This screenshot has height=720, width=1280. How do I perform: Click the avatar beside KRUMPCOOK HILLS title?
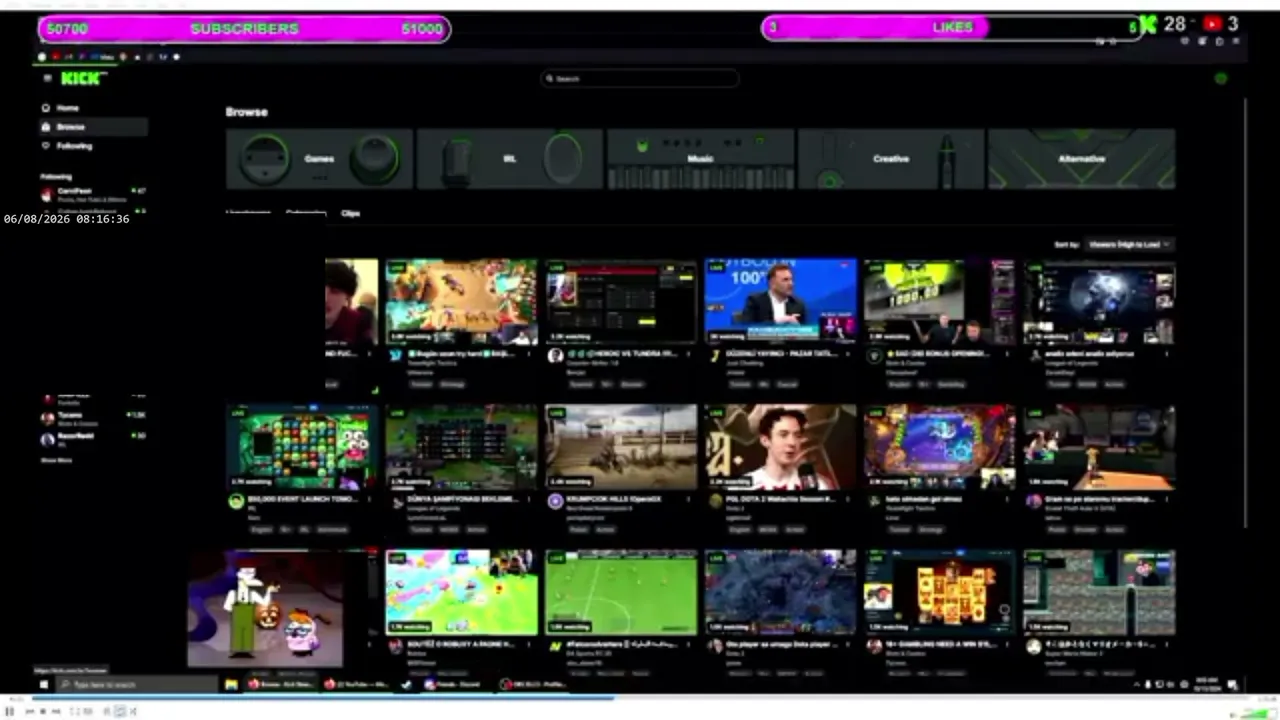[x=556, y=502]
